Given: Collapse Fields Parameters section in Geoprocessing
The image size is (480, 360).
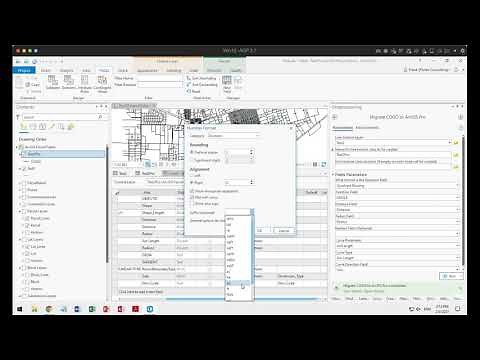Looking at the screenshot, I should pos(333,174).
